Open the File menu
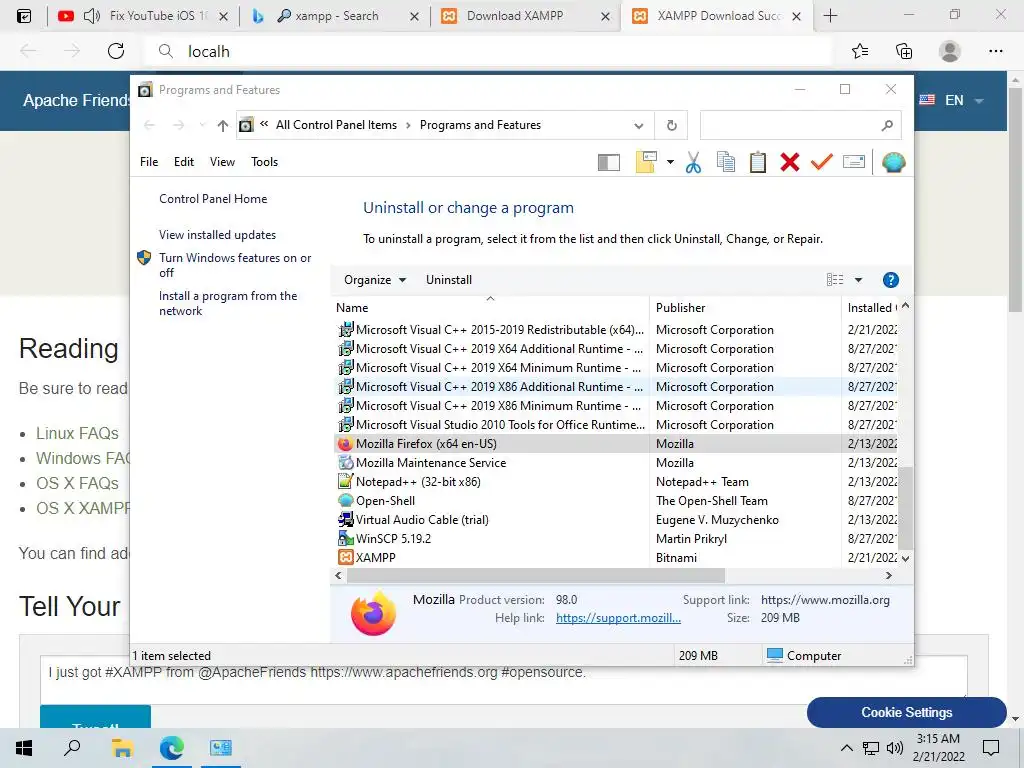The height and width of the screenshot is (768, 1024). click(x=149, y=162)
